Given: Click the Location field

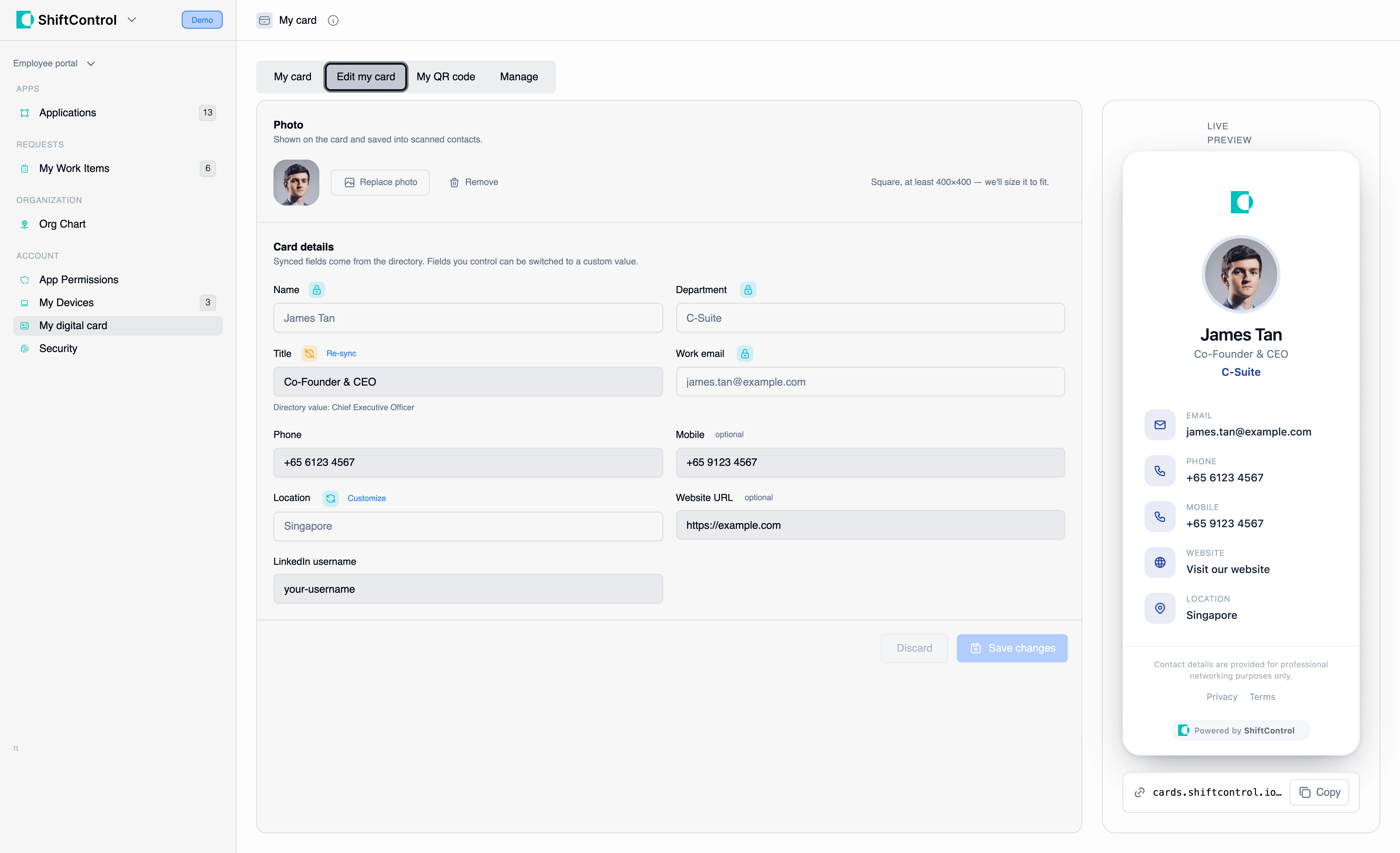Looking at the screenshot, I should [468, 526].
